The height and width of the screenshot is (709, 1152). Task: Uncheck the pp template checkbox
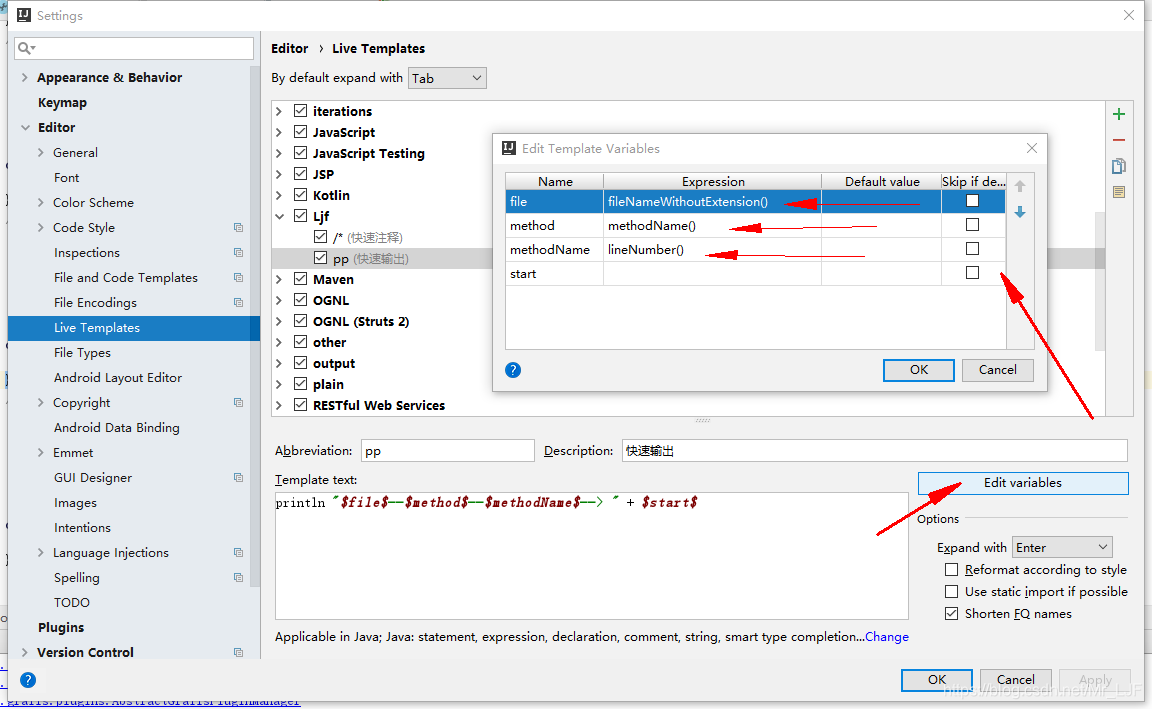tap(320, 258)
